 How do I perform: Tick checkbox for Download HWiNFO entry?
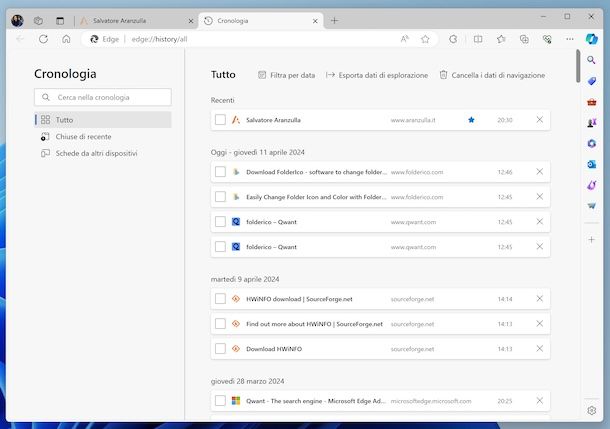(220, 348)
